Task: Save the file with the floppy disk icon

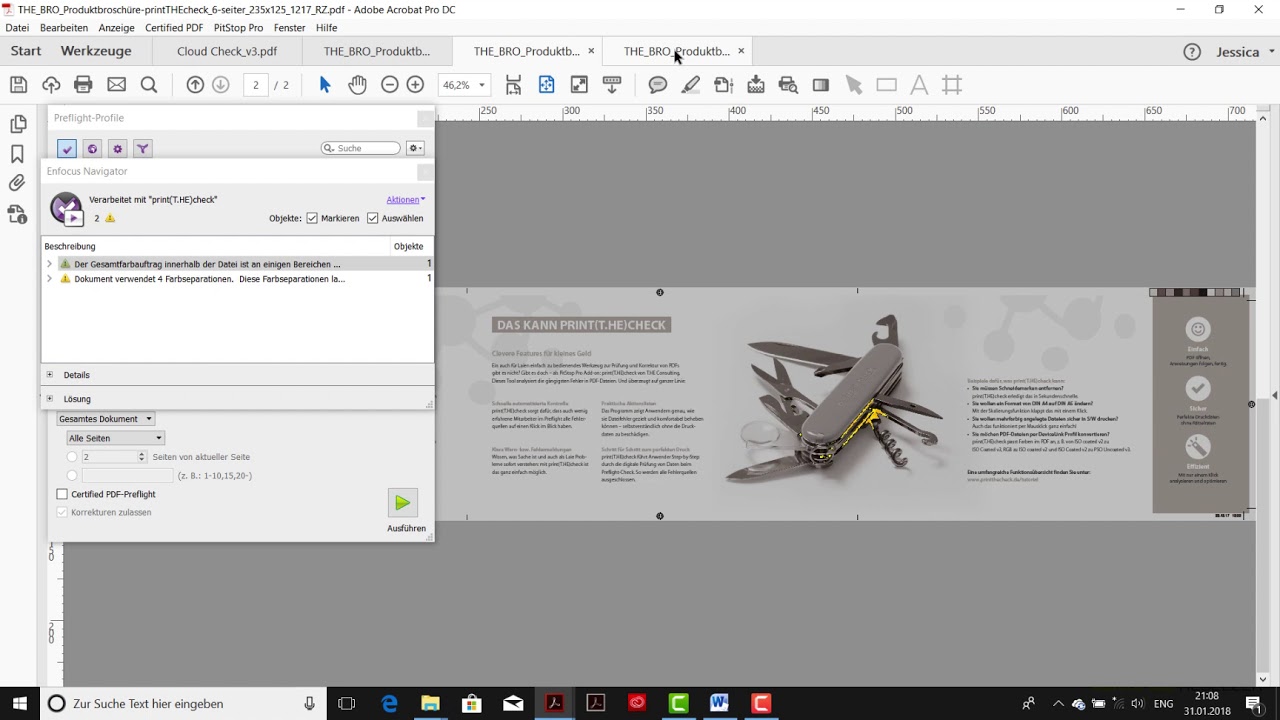Action: [x=18, y=85]
